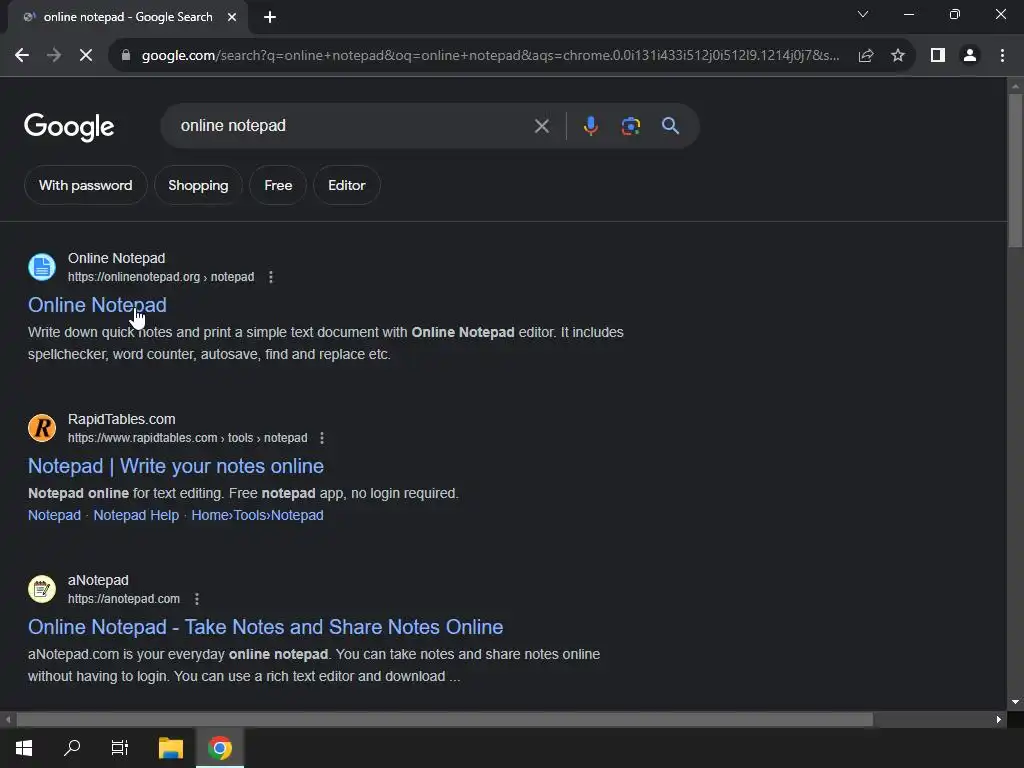1024x768 pixels.
Task: Click the forward navigation arrow
Action: [54, 56]
